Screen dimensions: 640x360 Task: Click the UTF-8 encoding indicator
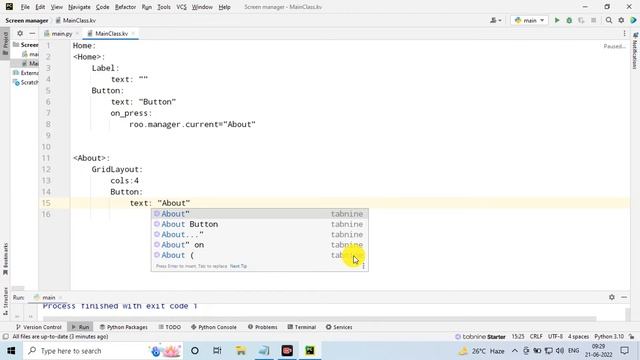coord(555,337)
